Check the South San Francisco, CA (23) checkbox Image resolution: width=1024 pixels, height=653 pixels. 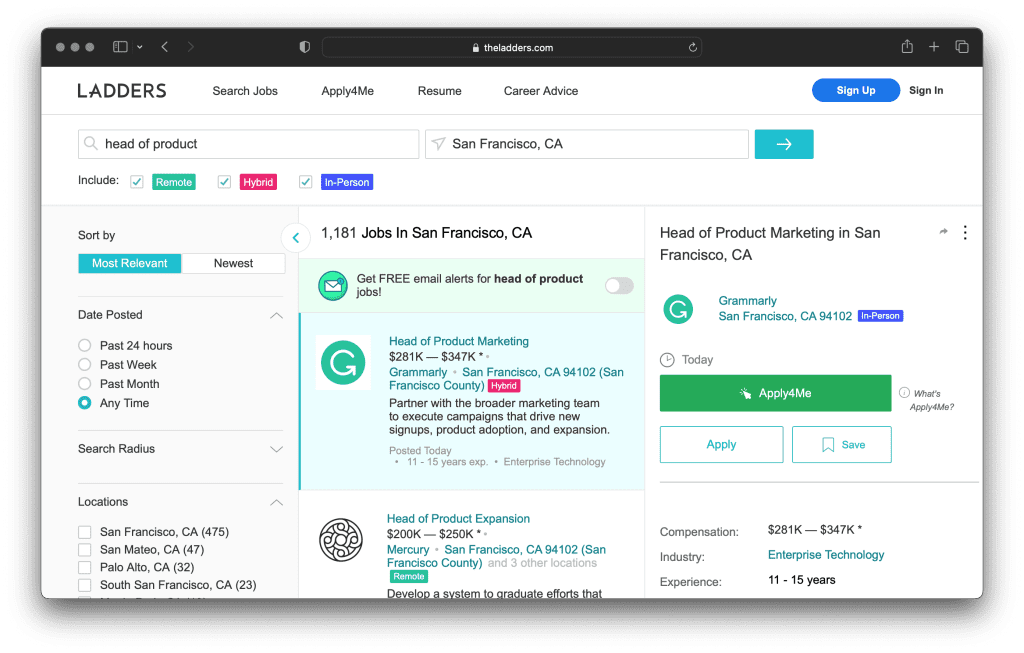(x=84, y=584)
